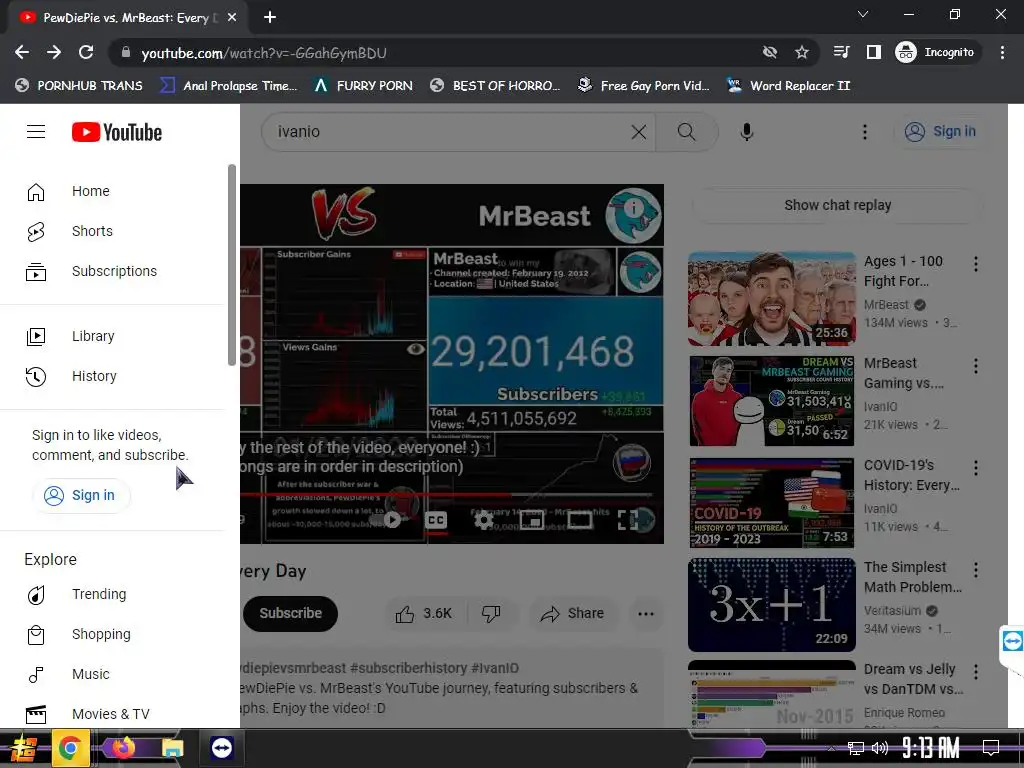This screenshot has height=768, width=1024.
Task: Open options for Ages 1 - 100 video
Action: pos(976,264)
